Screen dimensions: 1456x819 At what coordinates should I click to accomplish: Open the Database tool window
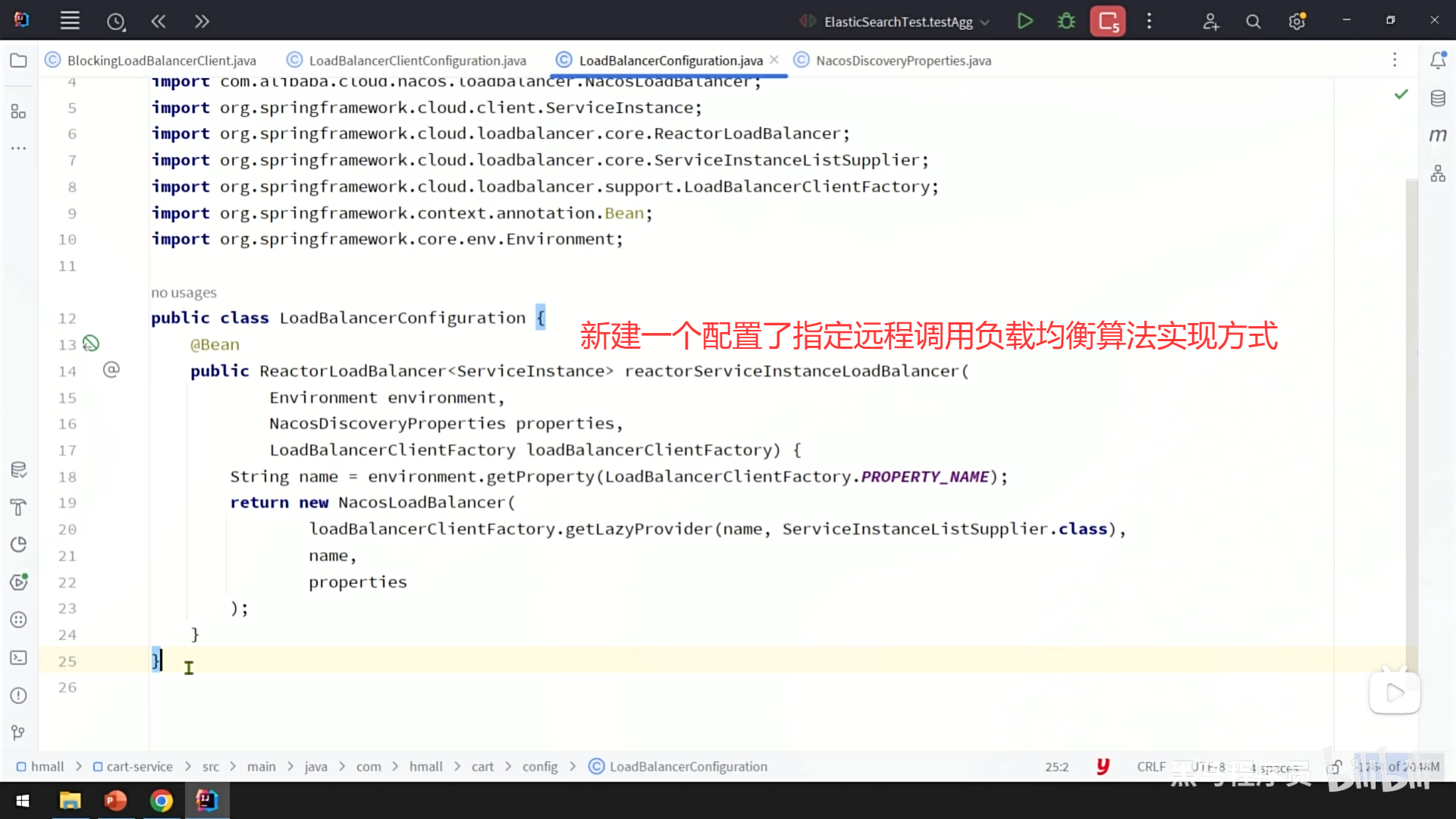click(1438, 98)
